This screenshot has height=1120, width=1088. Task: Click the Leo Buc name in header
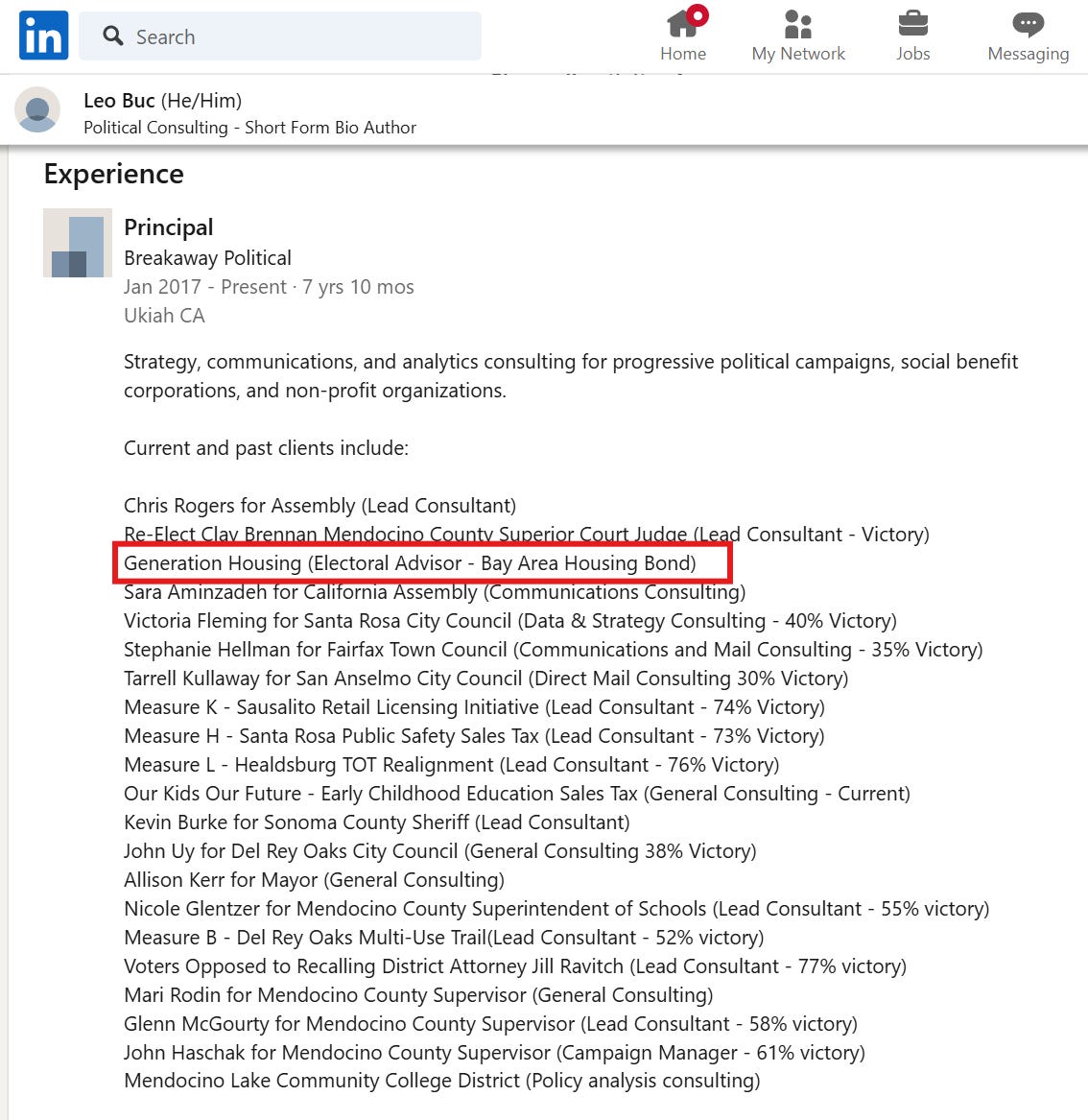[x=119, y=101]
